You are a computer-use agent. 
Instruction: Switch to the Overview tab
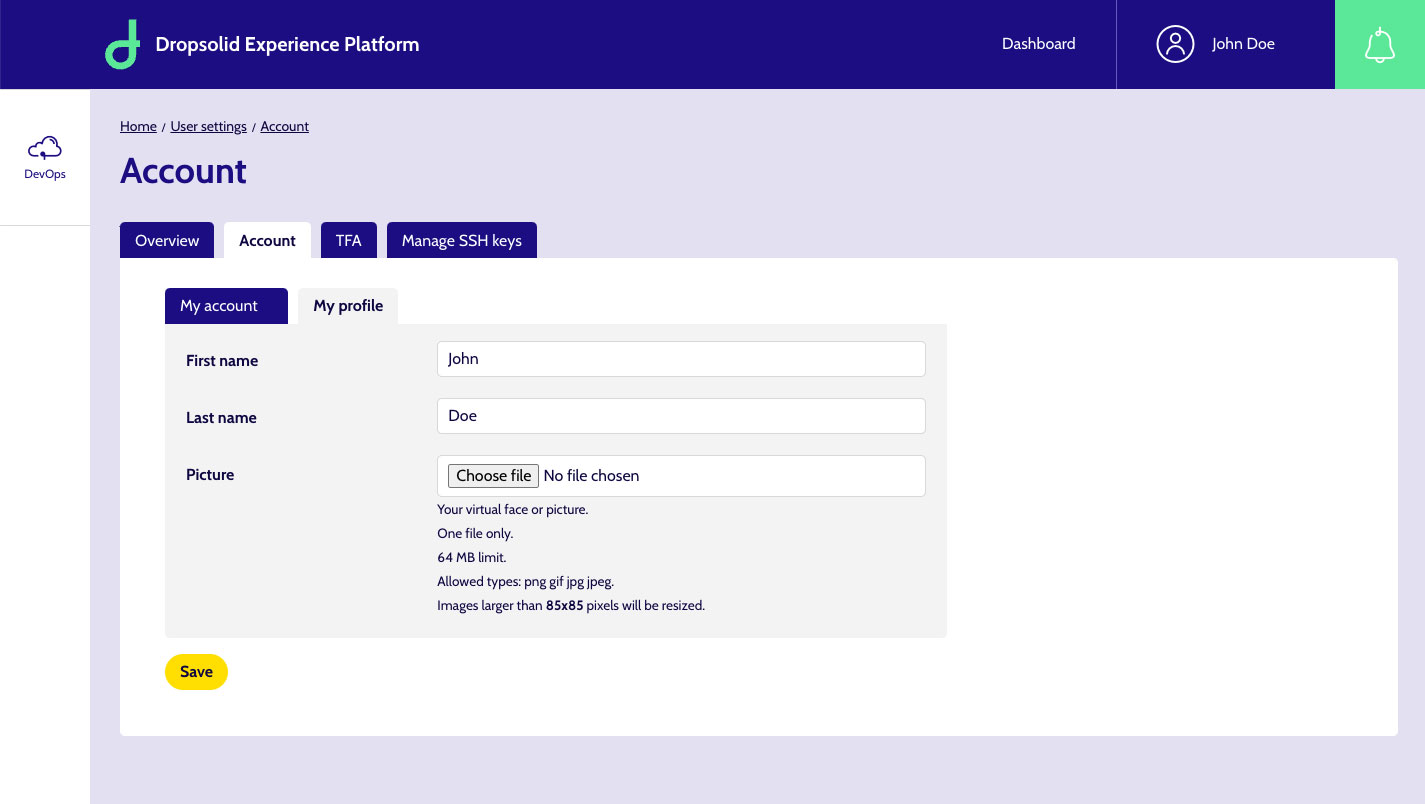[x=167, y=240]
